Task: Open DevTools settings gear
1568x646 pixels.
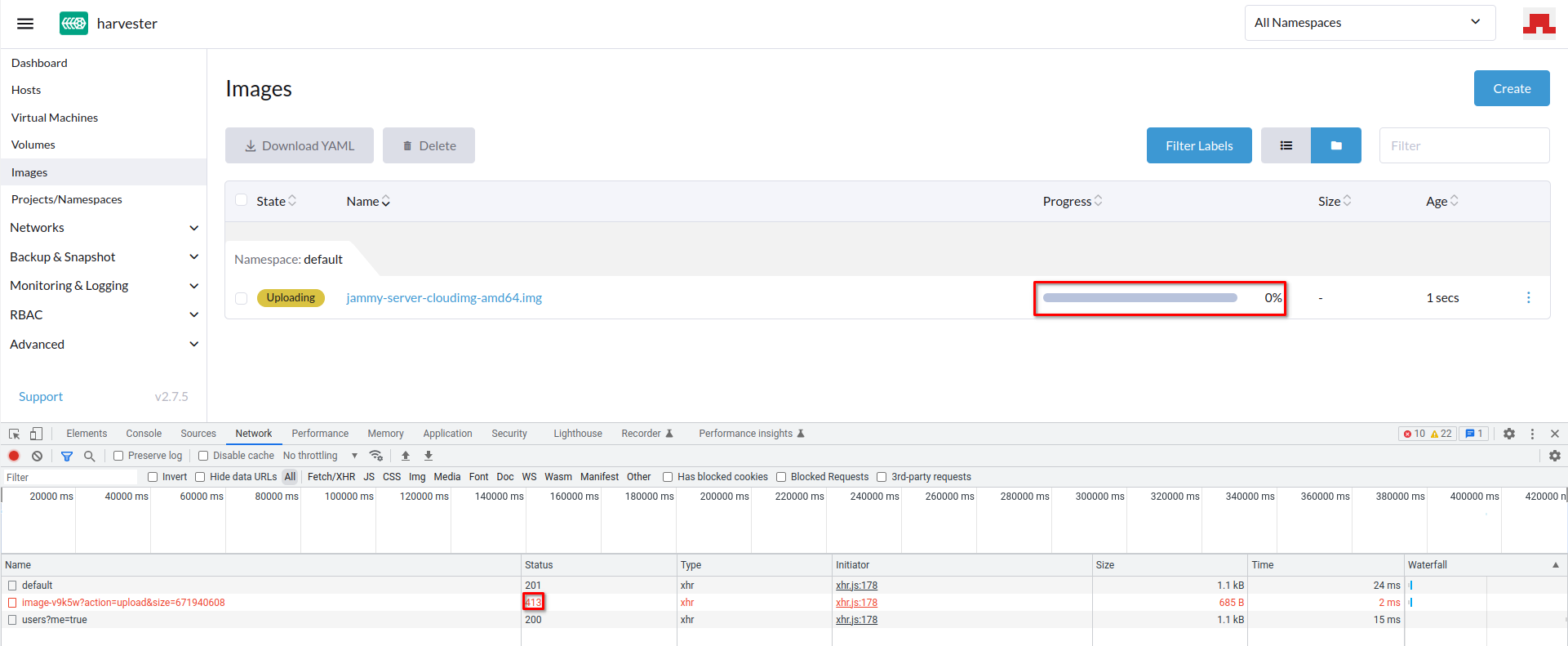Action: pyautogui.click(x=1508, y=434)
